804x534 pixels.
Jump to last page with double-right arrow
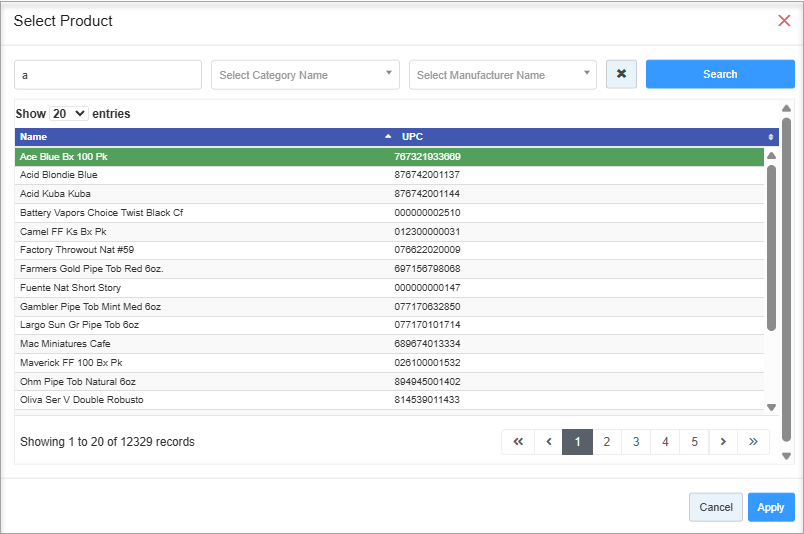point(753,442)
